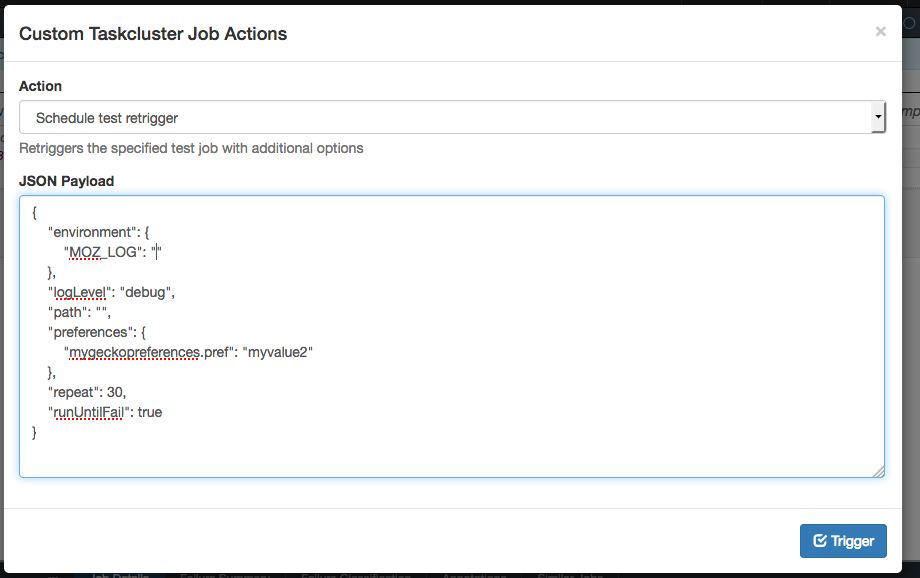
Task: Place cursor at the repeat value 30
Action: 115,392
